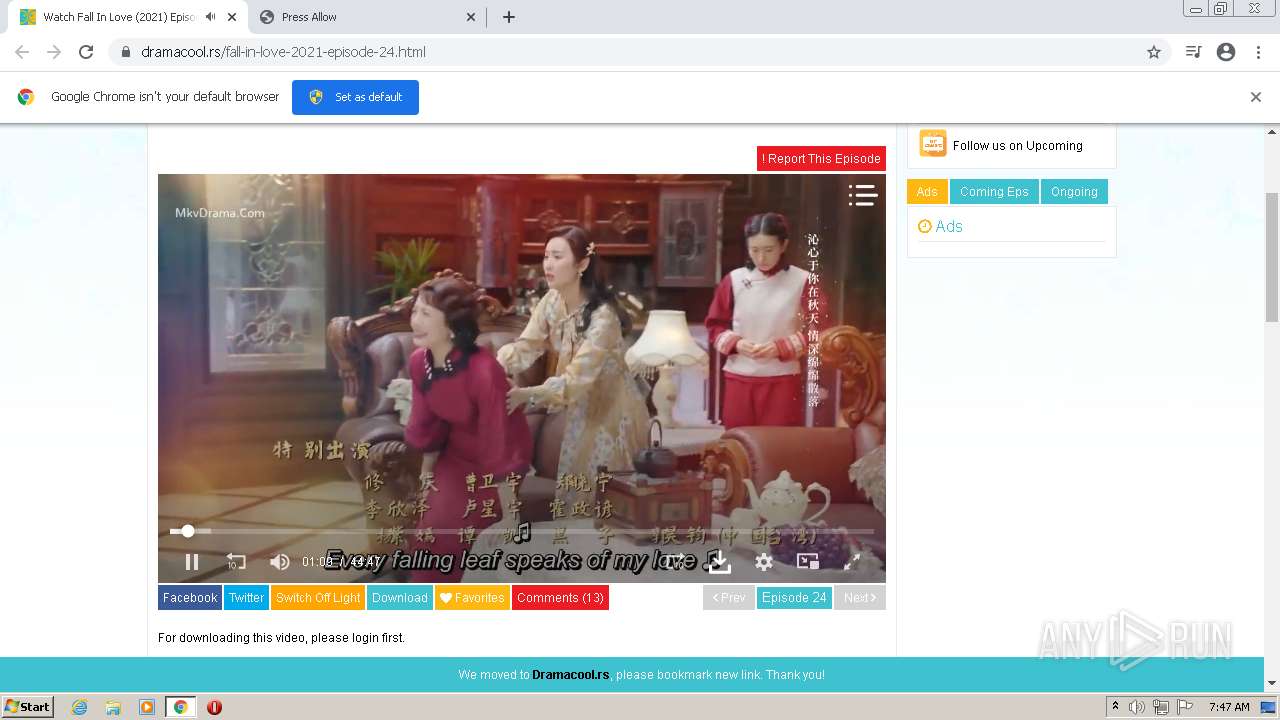Share episode on Facebook
Viewport: 1280px width, 720px height.
[x=190, y=598]
